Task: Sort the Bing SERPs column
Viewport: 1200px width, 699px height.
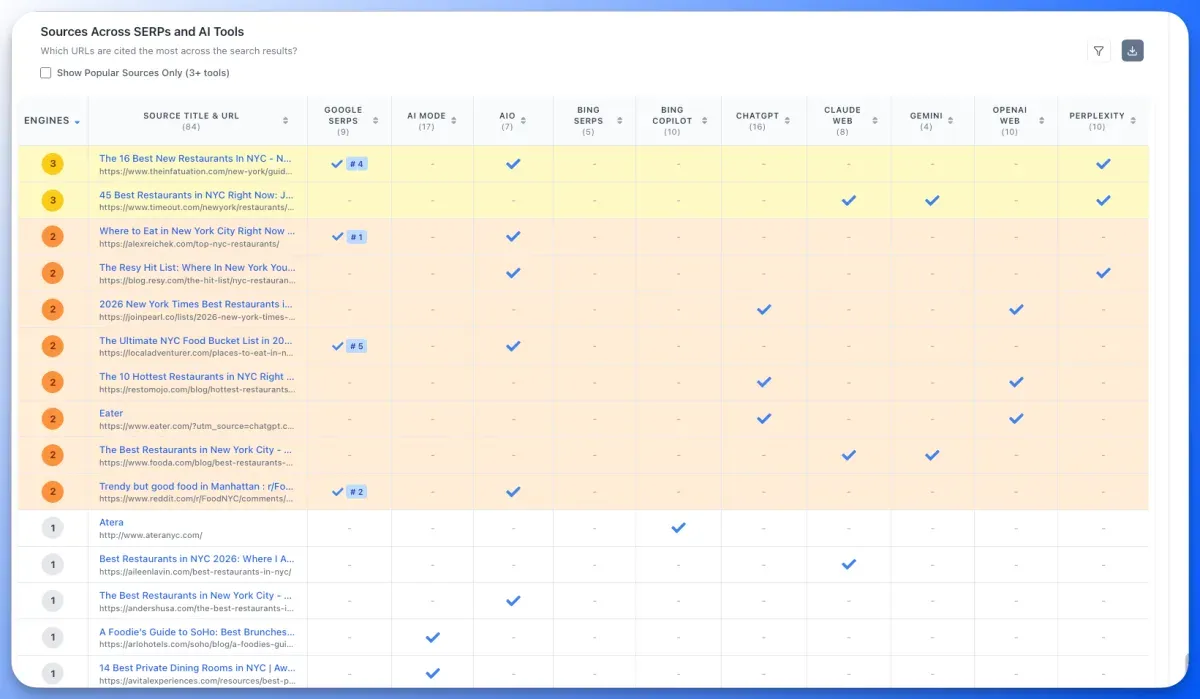Action: (622, 121)
